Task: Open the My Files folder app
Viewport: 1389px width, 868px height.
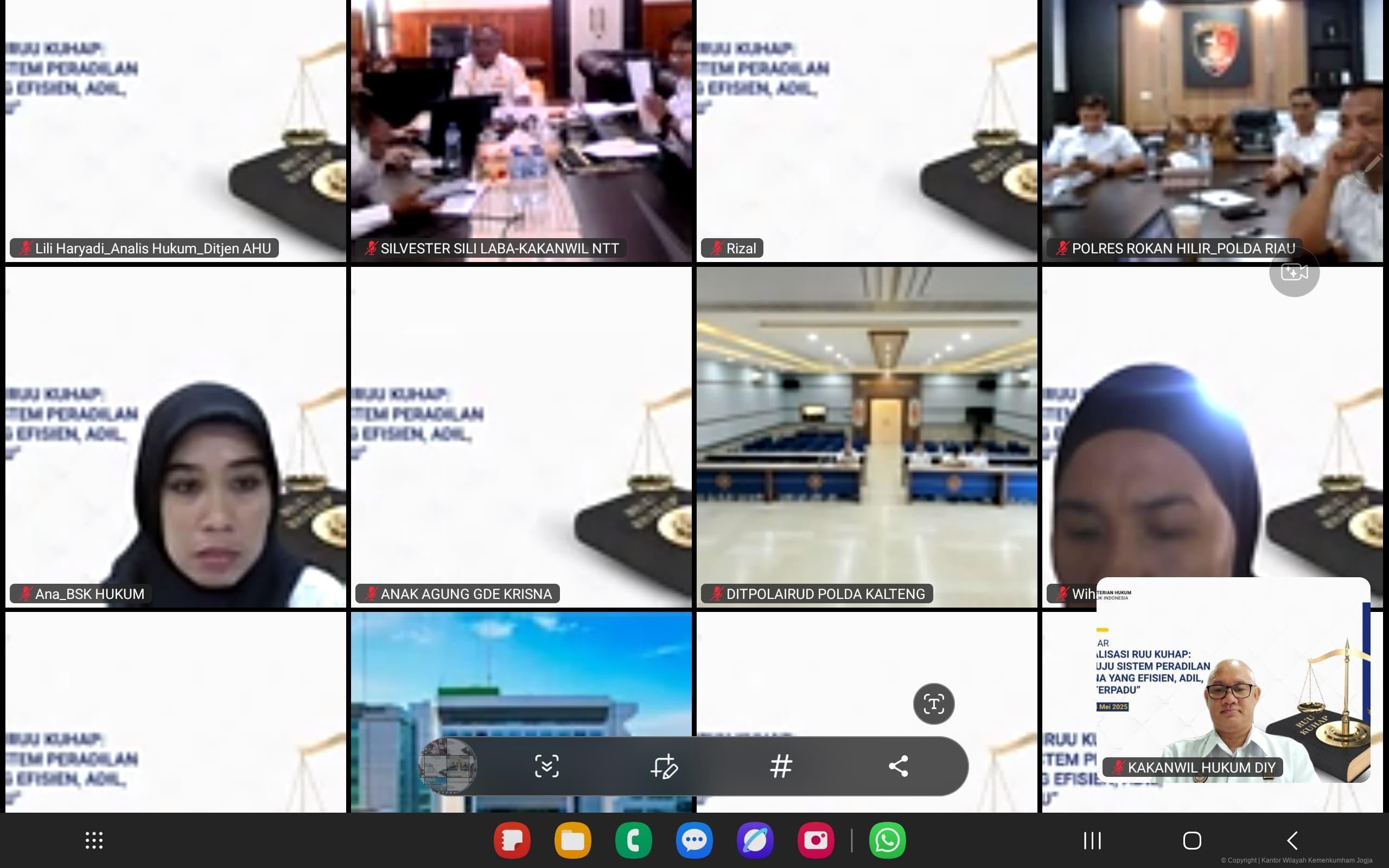Action: click(x=572, y=840)
